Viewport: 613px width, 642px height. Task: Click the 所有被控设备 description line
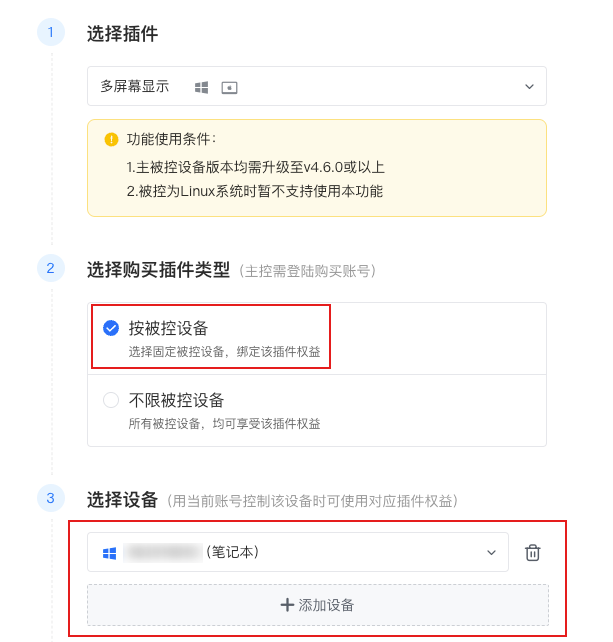pyautogui.click(x=225, y=424)
